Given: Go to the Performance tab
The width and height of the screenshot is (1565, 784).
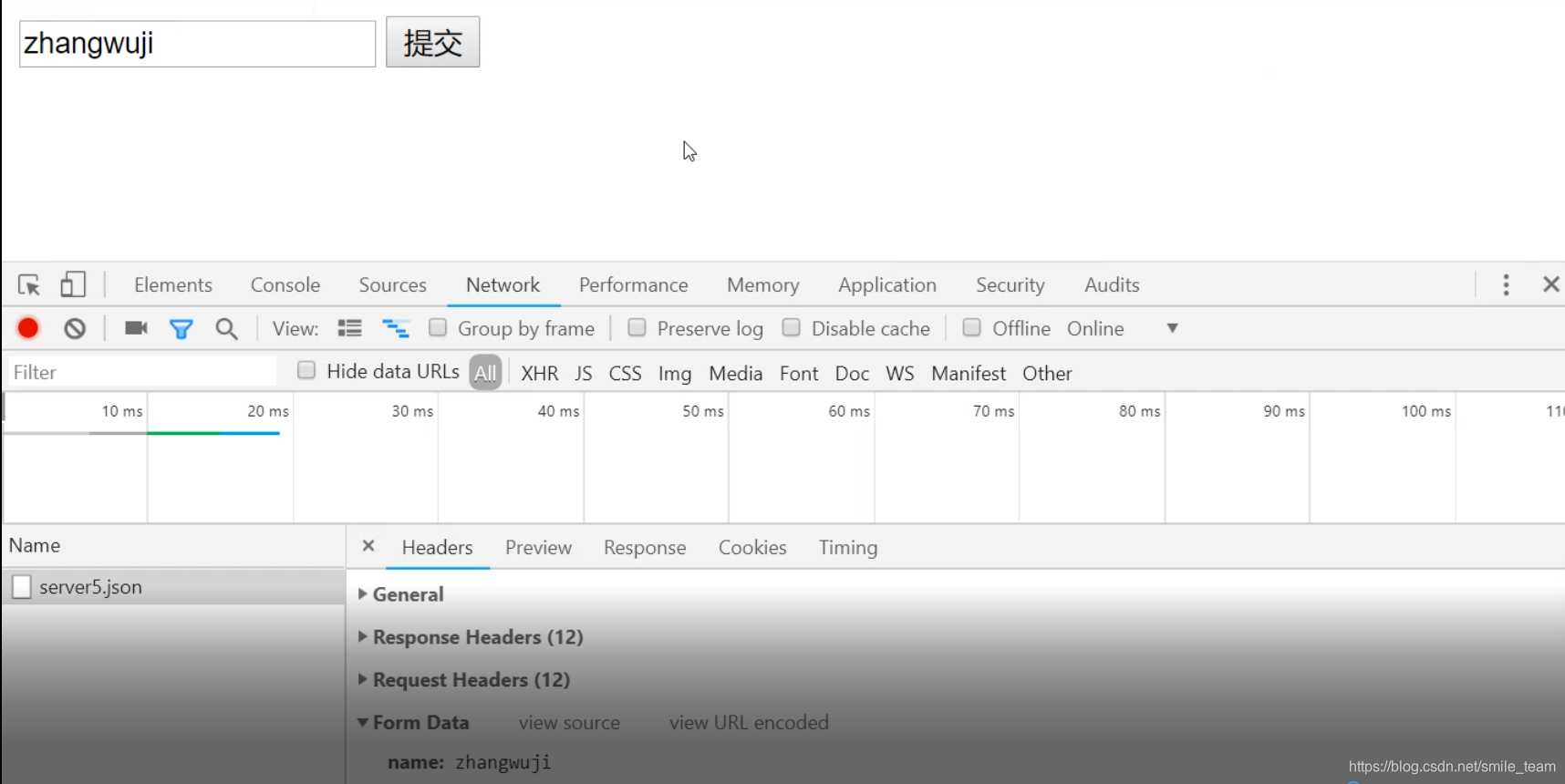Looking at the screenshot, I should pos(634,285).
